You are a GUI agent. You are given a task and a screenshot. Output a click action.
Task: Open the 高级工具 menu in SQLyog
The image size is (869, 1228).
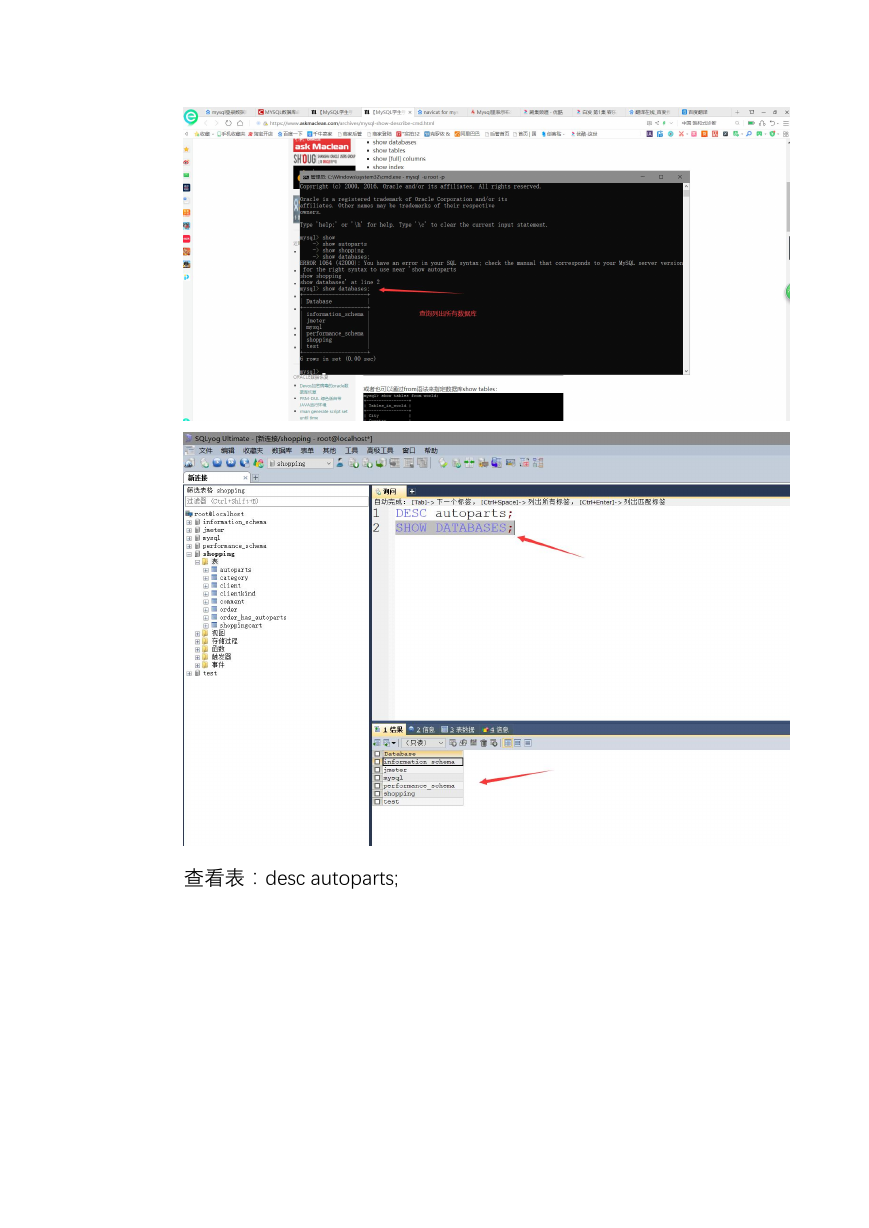[380, 451]
